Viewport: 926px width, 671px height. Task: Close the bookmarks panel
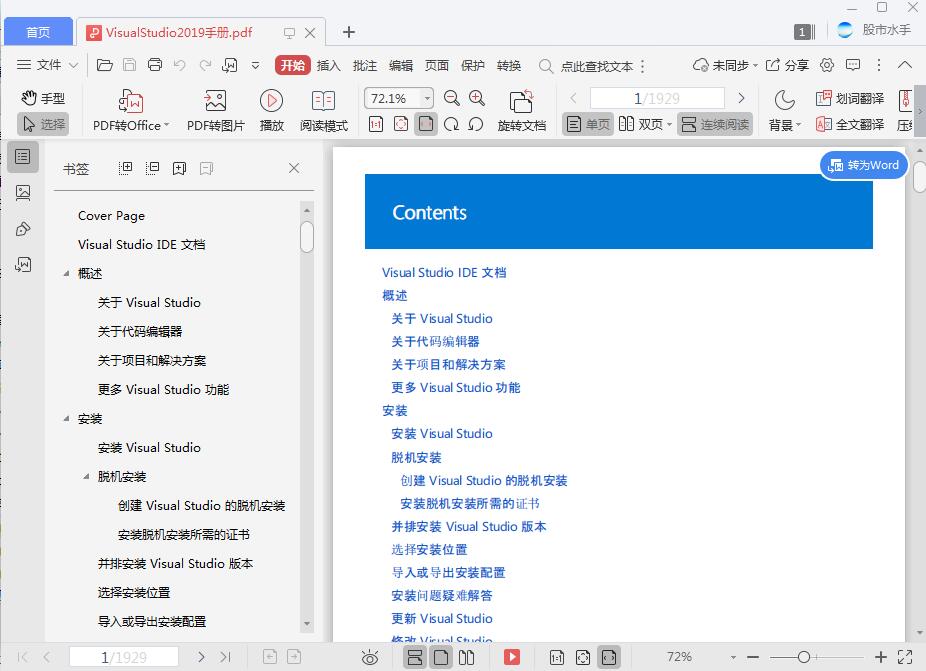(x=294, y=168)
